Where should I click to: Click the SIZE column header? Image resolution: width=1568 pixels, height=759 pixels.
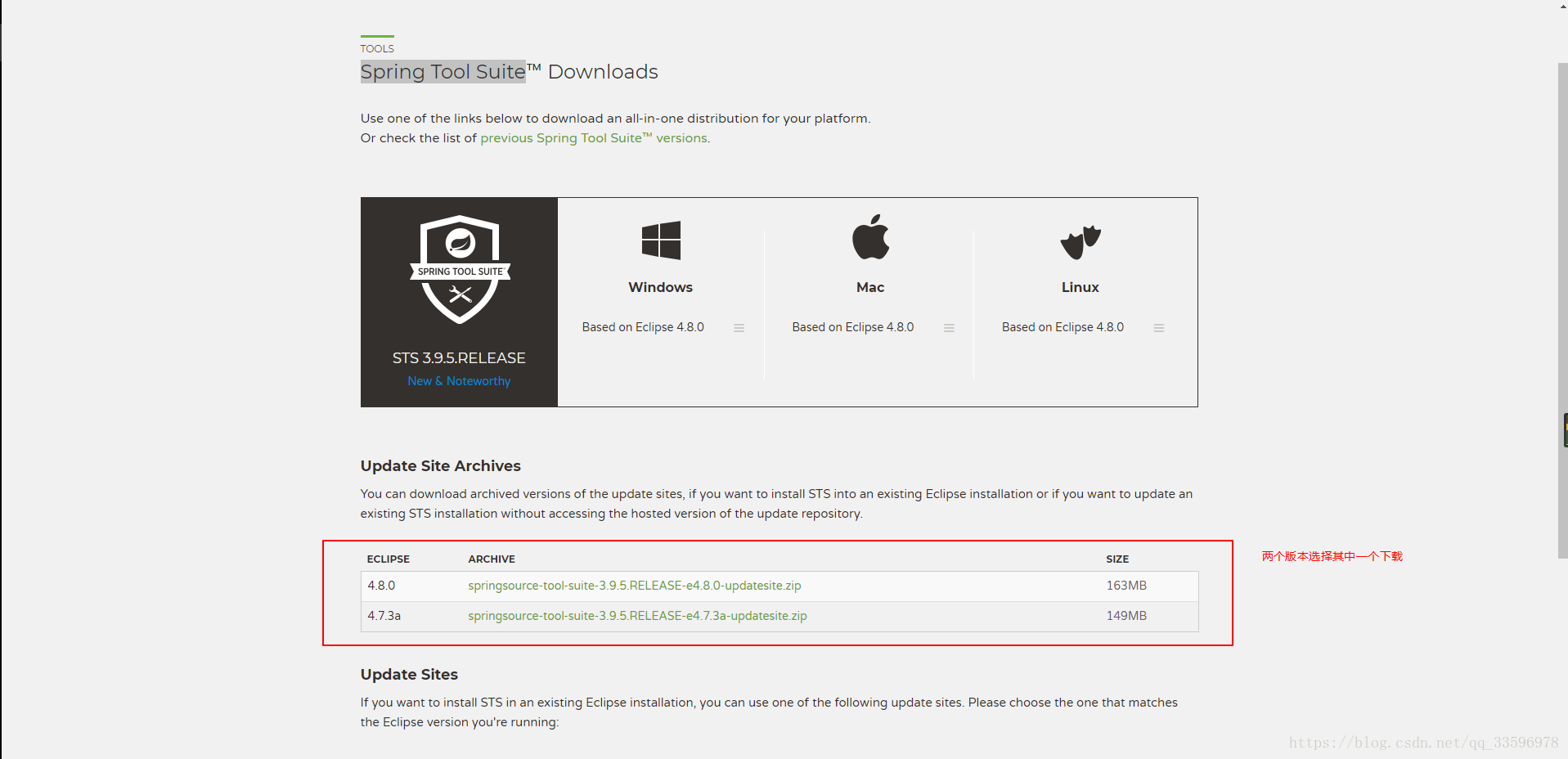[x=1117, y=559]
